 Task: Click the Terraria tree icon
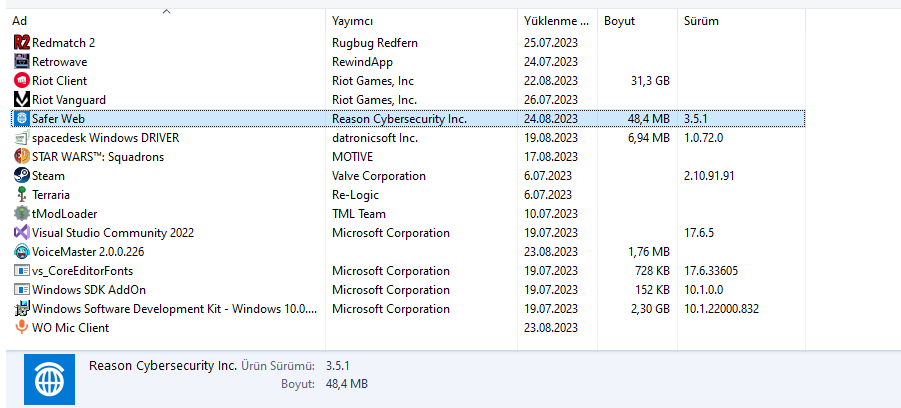[x=22, y=194]
